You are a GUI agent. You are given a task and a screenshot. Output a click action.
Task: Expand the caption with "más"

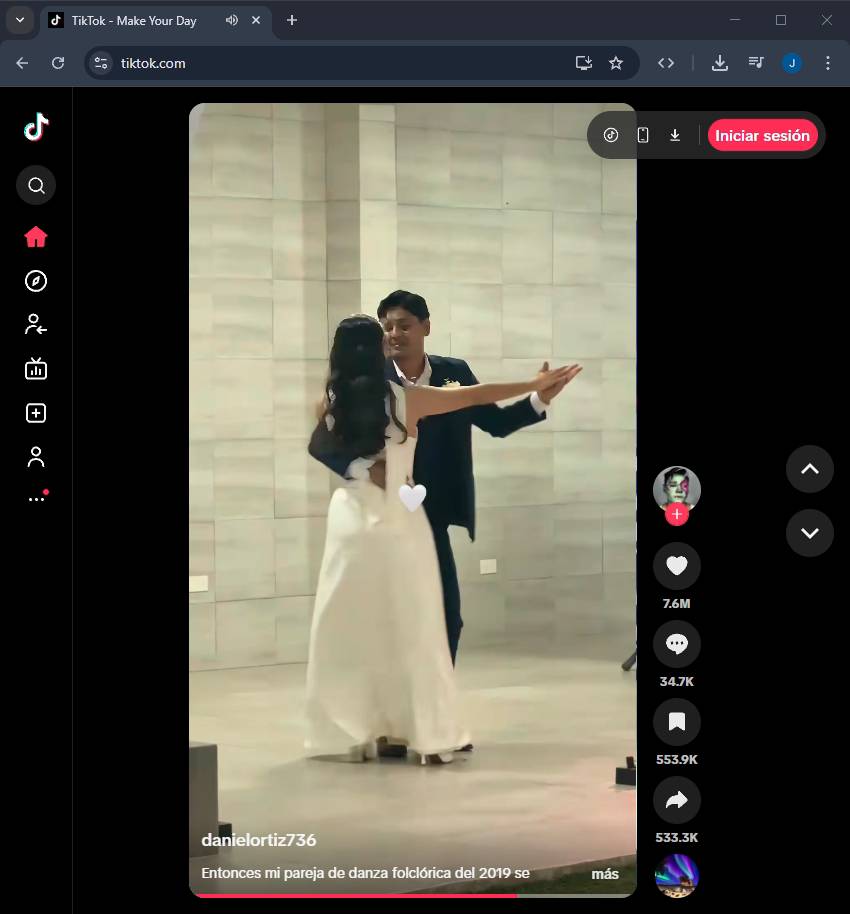point(604,874)
